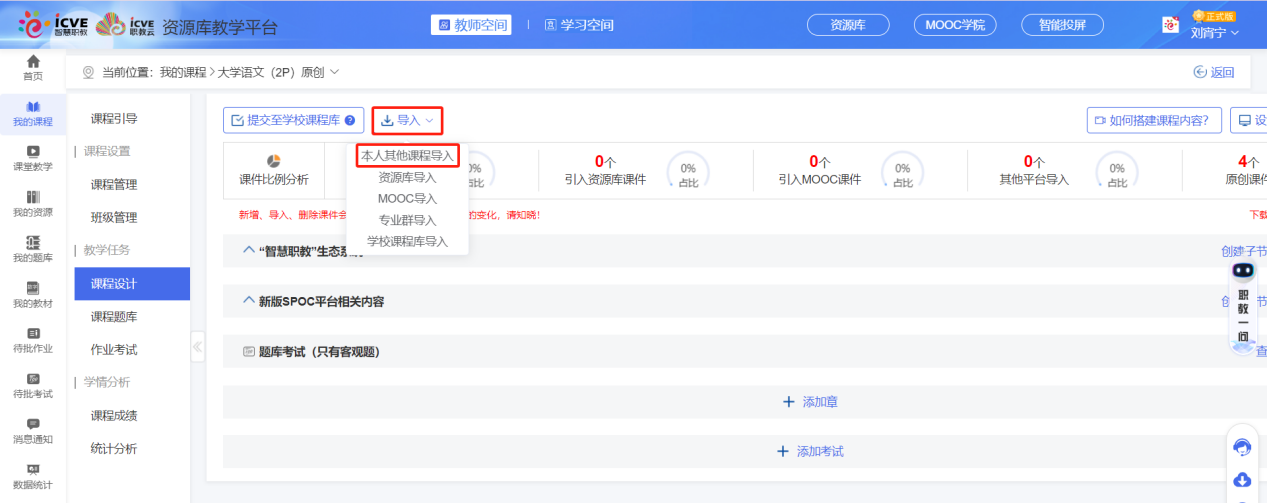Click the courseware ratio analysis pie icon
The width and height of the screenshot is (1267, 503).
274,161
